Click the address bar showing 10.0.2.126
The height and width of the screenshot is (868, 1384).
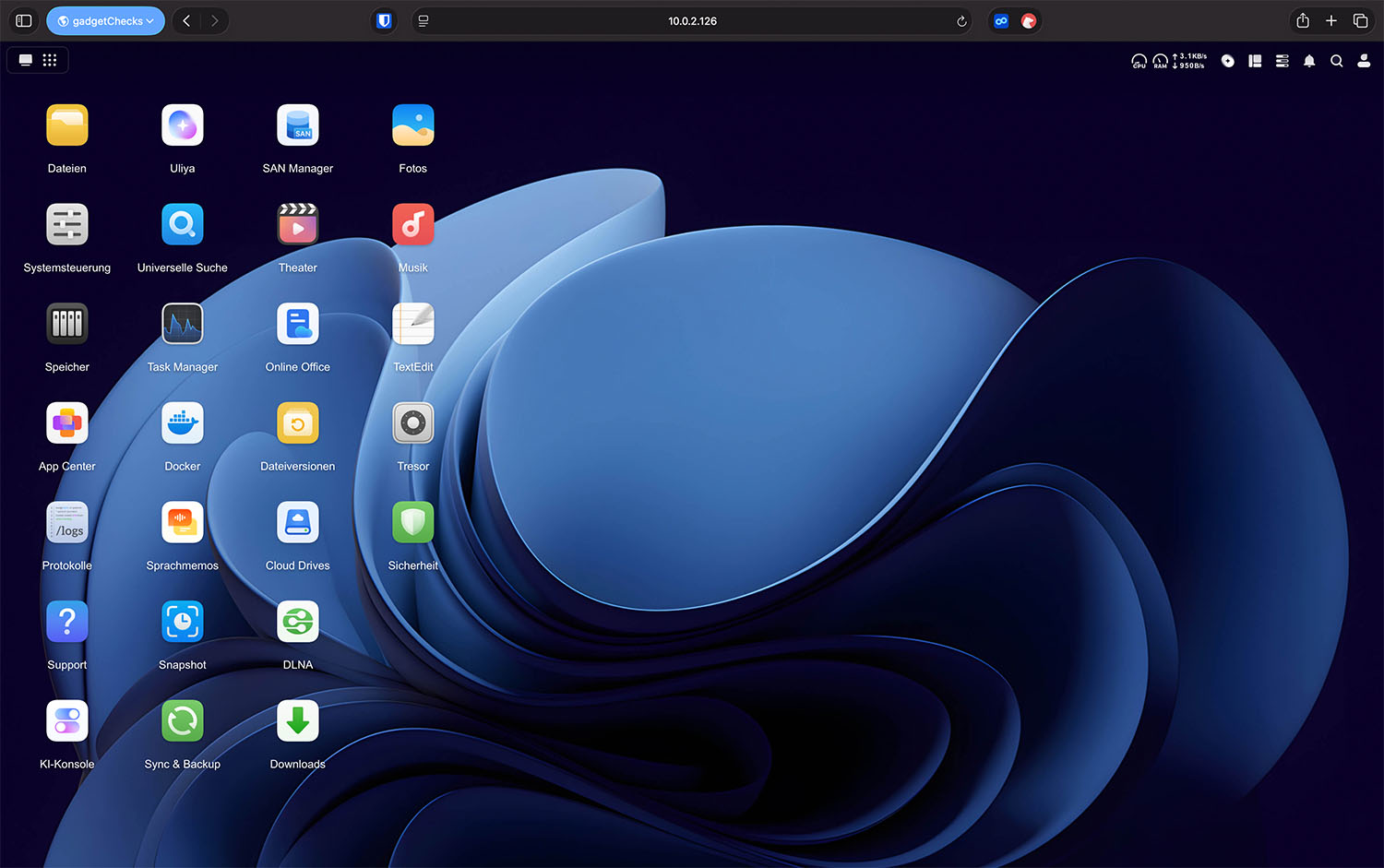[x=692, y=21]
